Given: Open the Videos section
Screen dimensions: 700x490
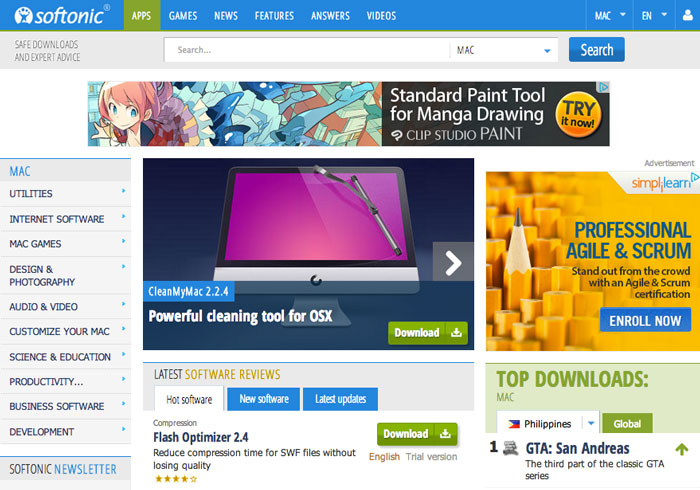Looking at the screenshot, I should [x=381, y=16].
